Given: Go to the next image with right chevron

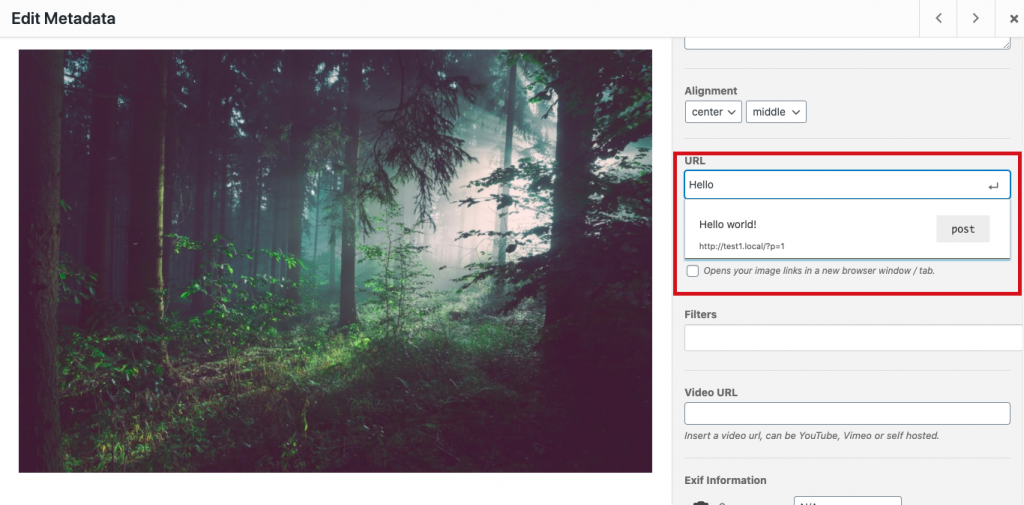Looking at the screenshot, I should (x=975, y=18).
